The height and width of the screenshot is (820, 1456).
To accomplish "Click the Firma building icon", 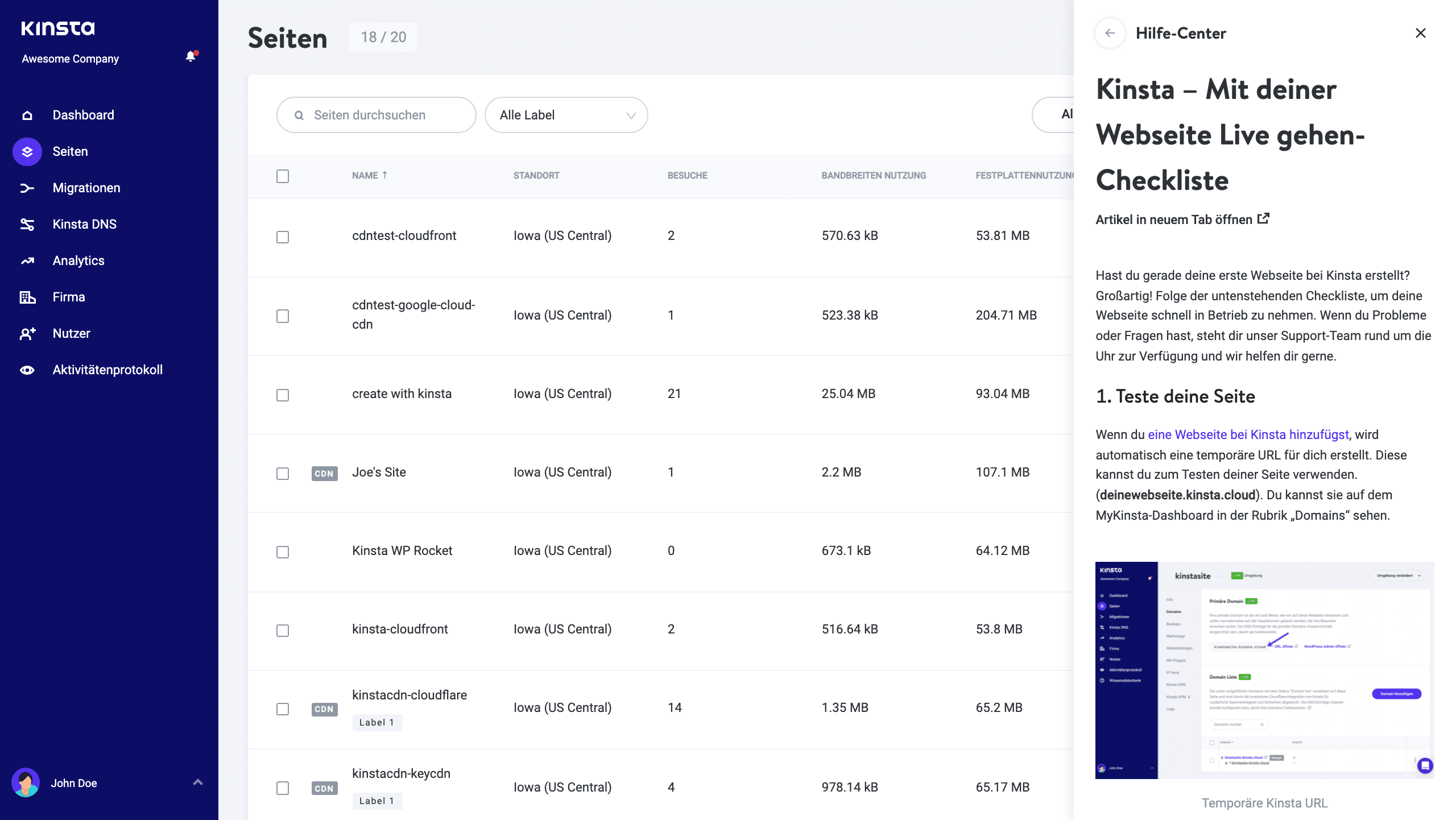I will point(27,296).
